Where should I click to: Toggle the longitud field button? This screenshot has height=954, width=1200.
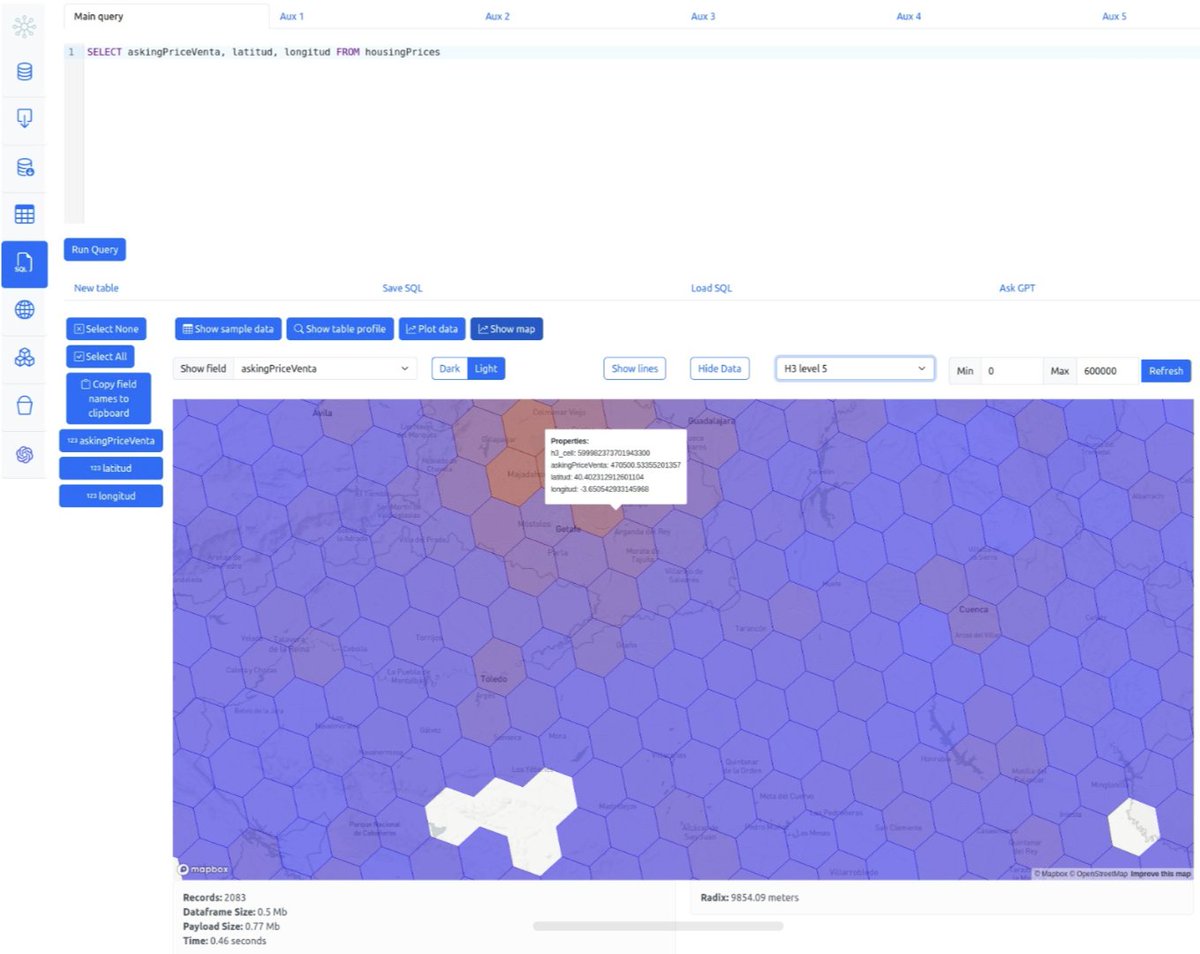tap(111, 495)
